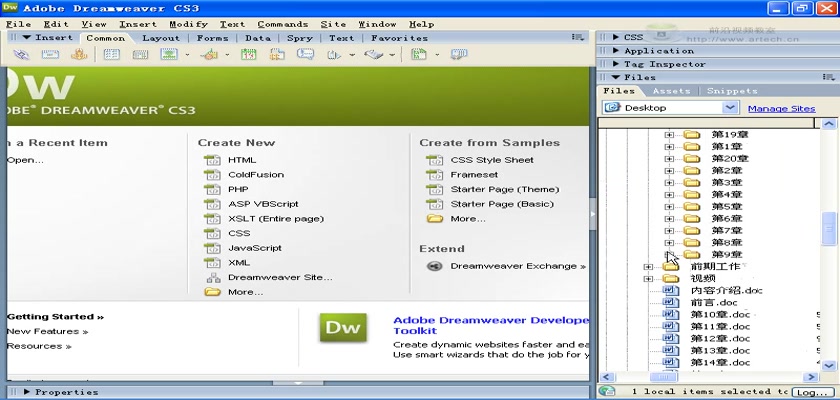Open the Modify menu
The image size is (840, 400).
tap(189, 24)
